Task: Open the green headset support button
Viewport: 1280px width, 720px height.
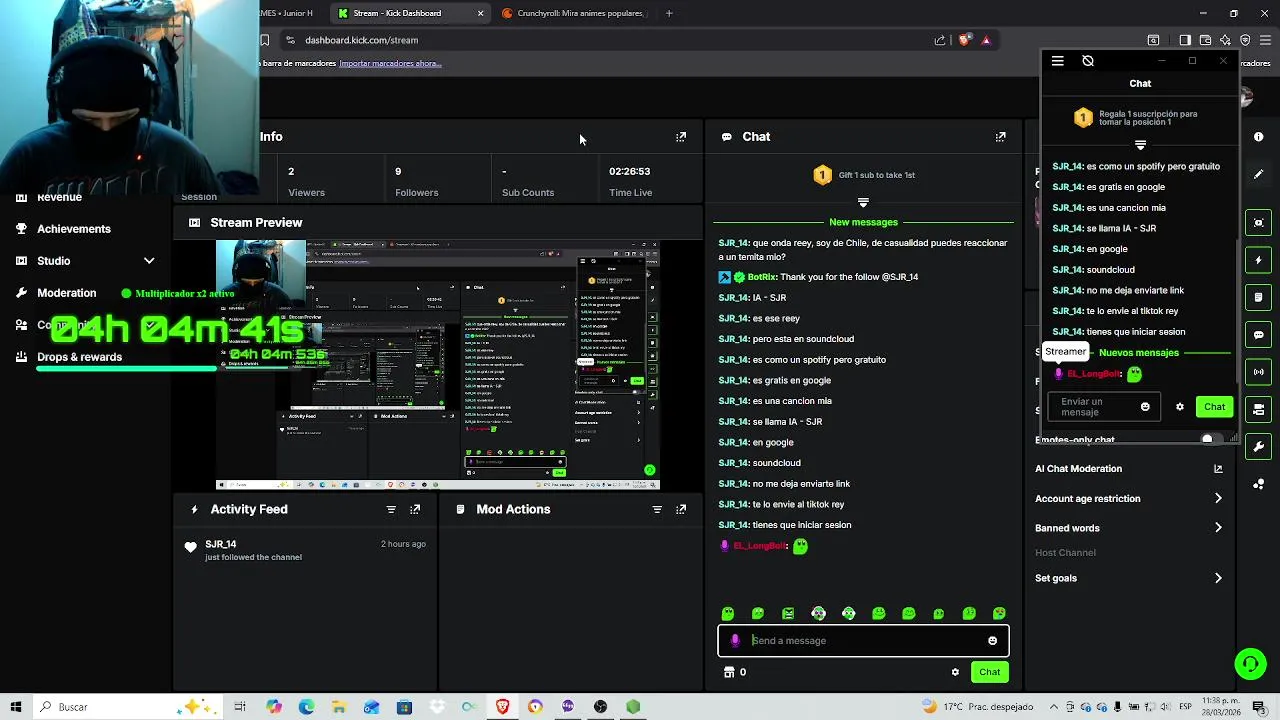Action: click(1249, 664)
